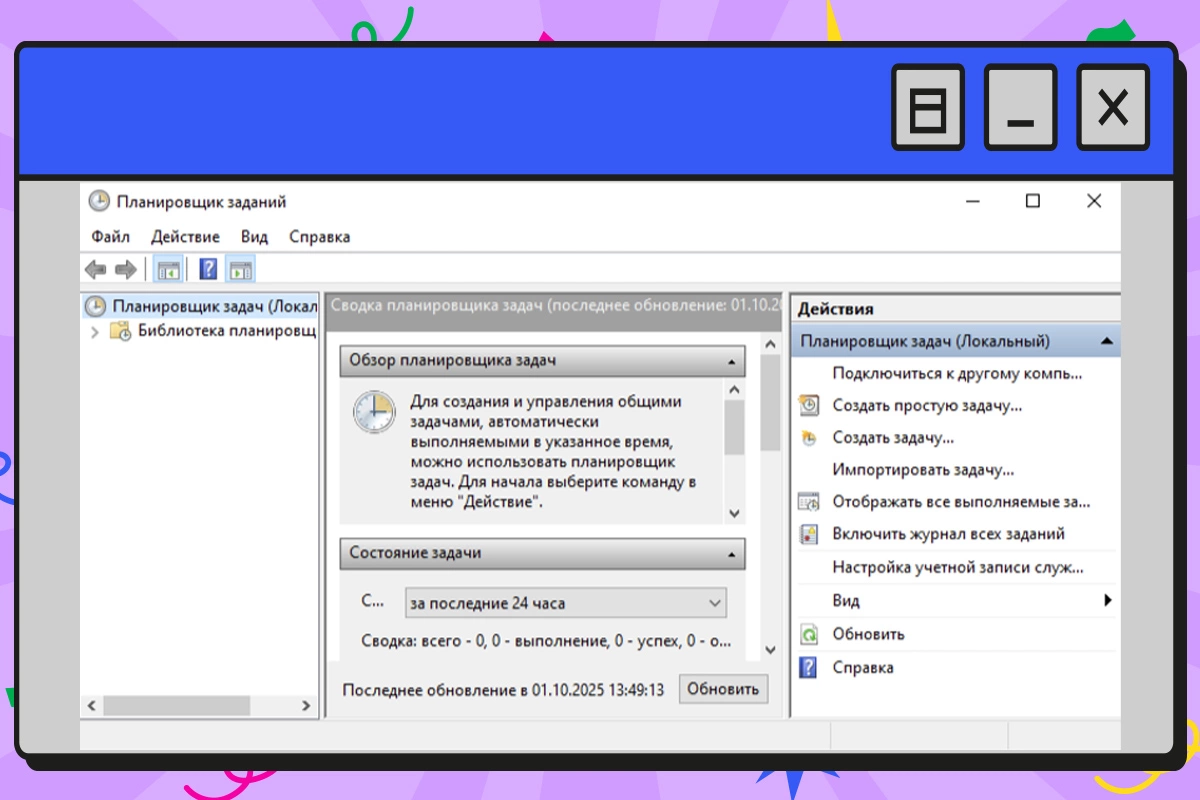Click the forward navigation arrow in the toolbar
Screen dimensions: 1200x800
[x=124, y=268]
